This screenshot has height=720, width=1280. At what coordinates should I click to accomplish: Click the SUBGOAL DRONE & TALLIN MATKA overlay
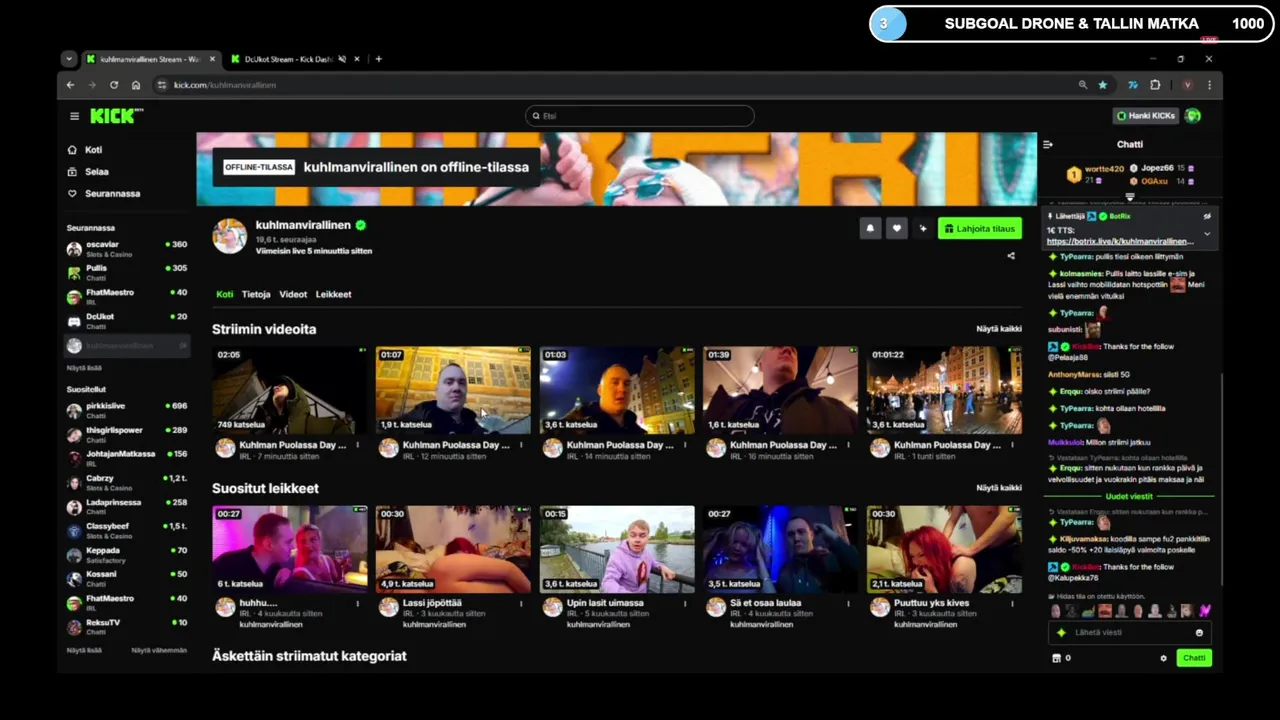click(x=1071, y=24)
